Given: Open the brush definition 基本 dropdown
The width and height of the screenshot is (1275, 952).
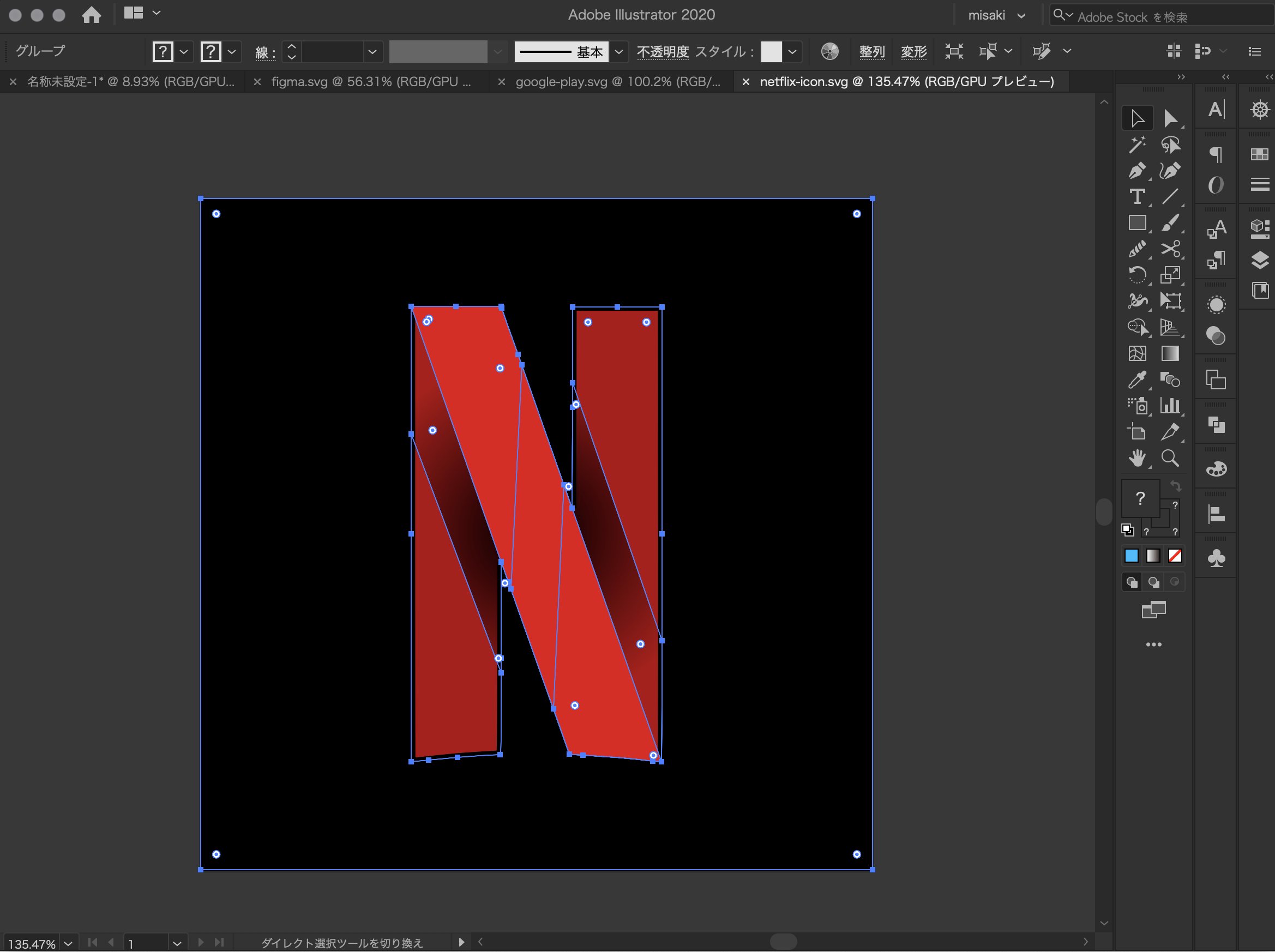Looking at the screenshot, I should coord(619,52).
